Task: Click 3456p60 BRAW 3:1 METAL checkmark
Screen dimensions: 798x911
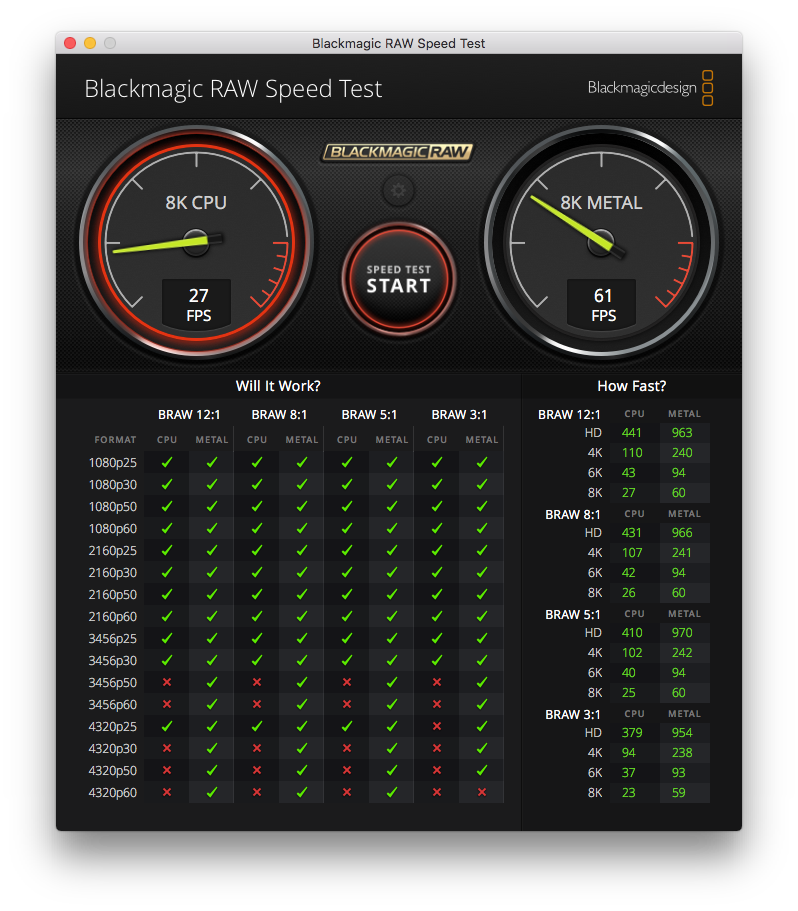Action: (482, 704)
